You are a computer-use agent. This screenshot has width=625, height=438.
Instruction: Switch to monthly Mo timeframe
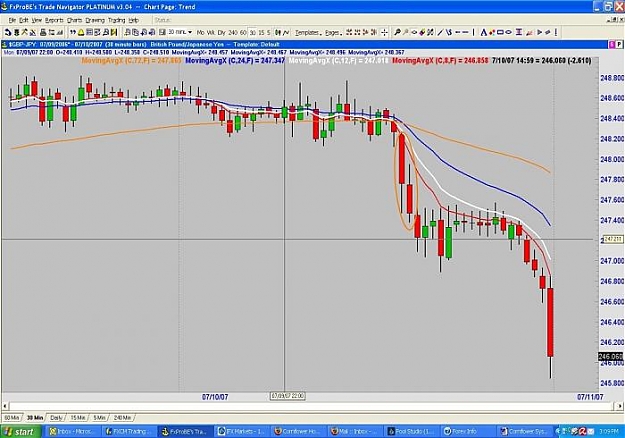click(x=200, y=33)
